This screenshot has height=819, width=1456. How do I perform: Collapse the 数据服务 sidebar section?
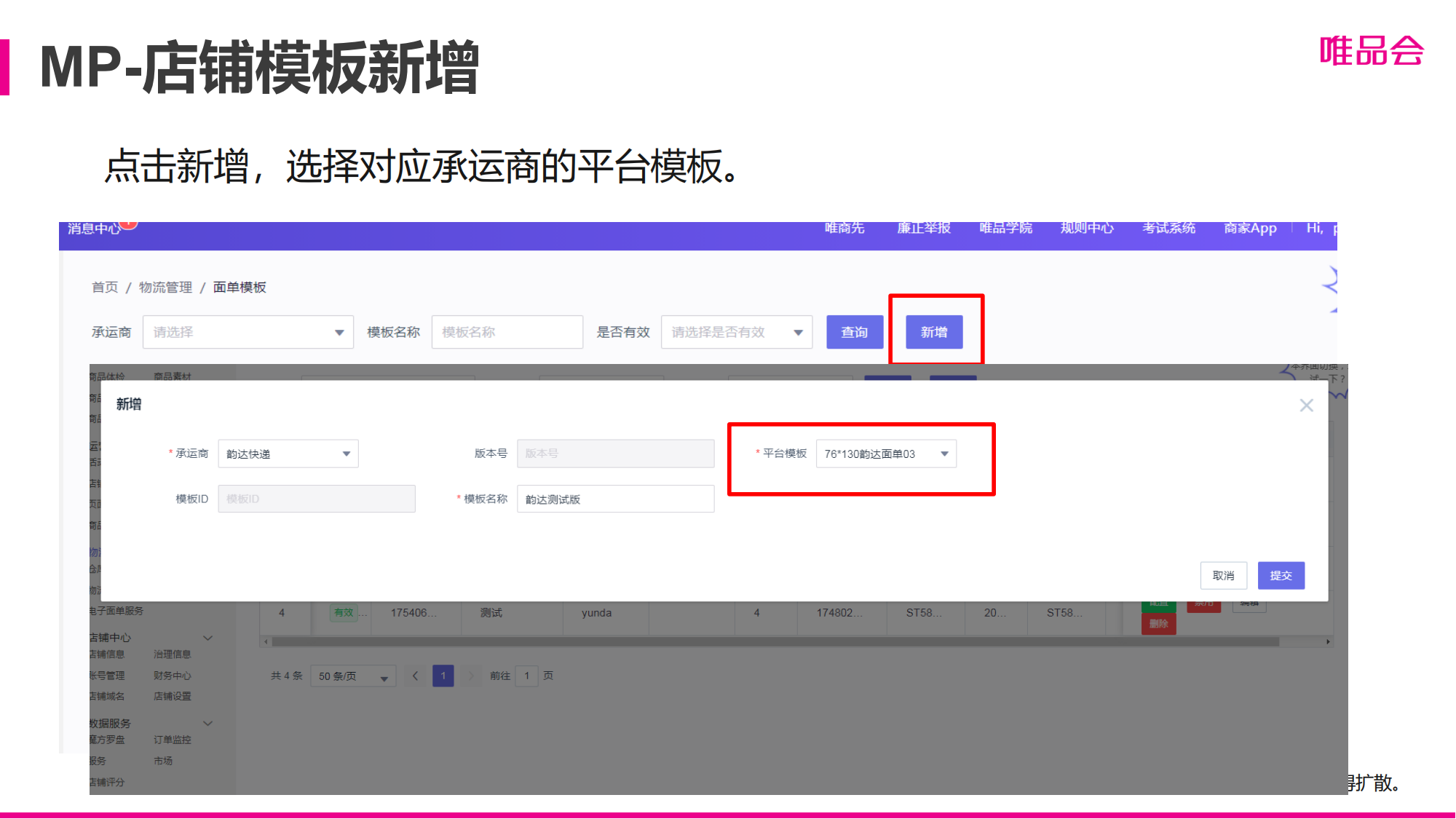(x=207, y=723)
